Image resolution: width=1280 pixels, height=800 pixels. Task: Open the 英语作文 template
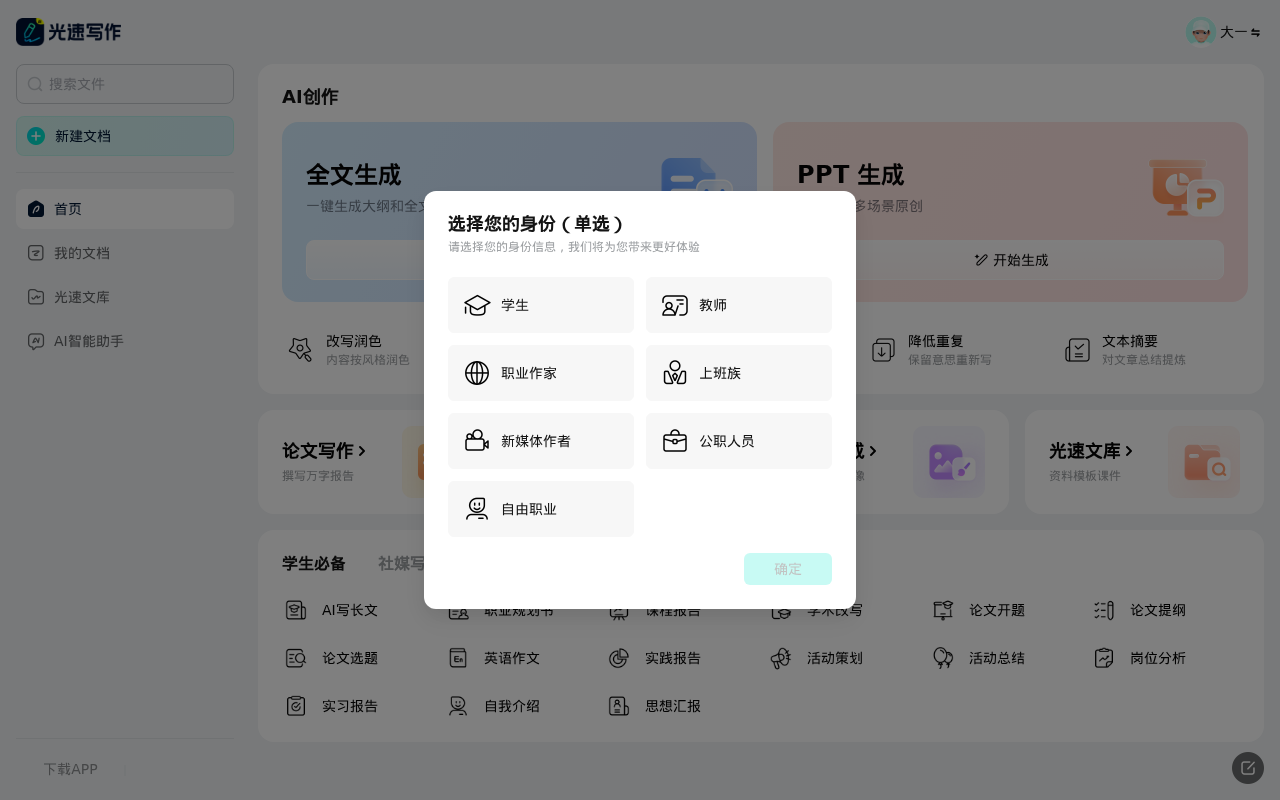coord(494,658)
